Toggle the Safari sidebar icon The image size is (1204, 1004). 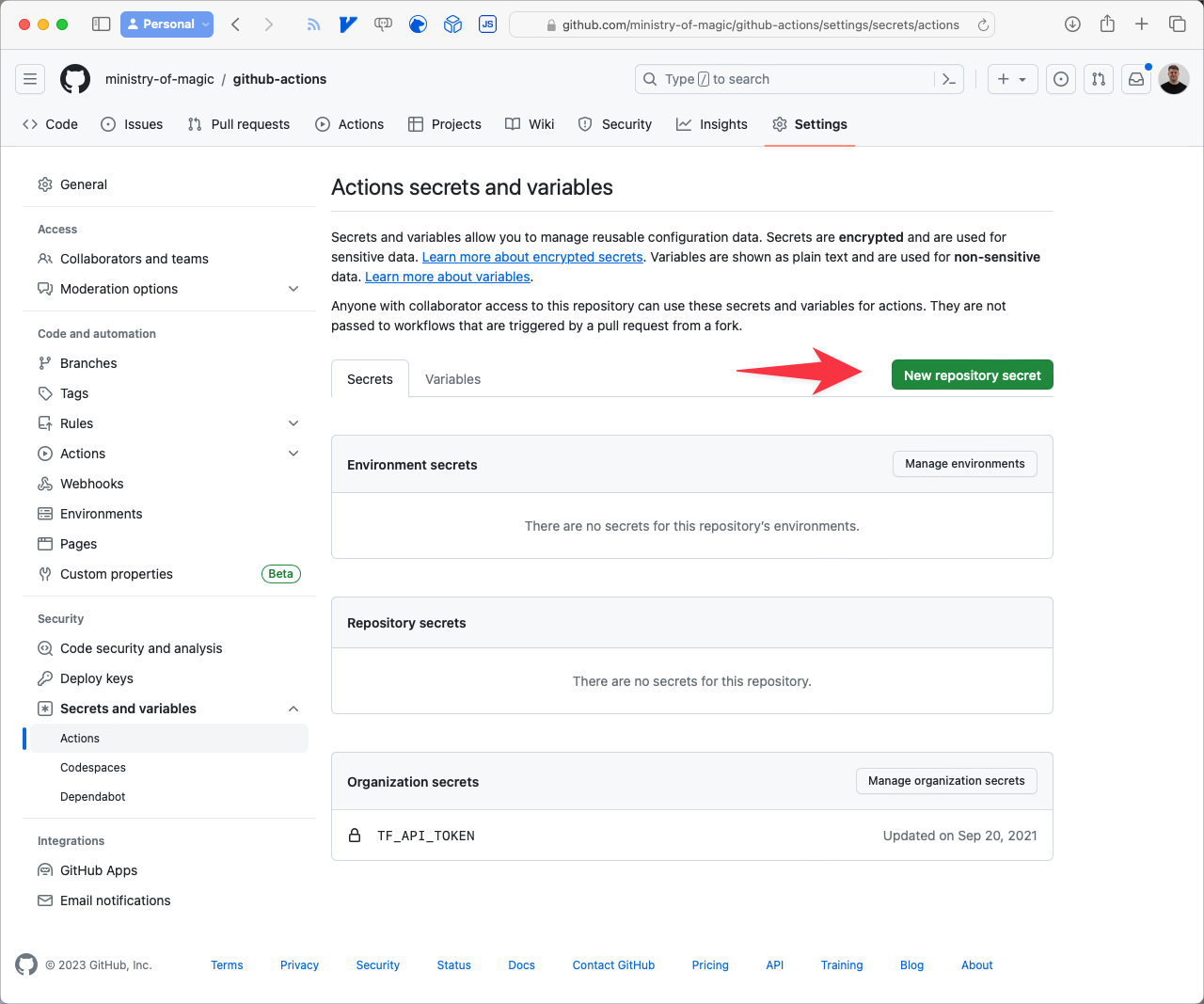coord(101,24)
